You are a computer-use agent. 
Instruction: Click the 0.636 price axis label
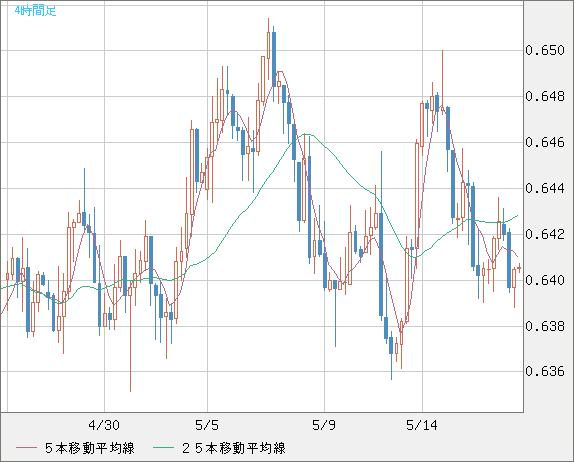tap(545, 371)
